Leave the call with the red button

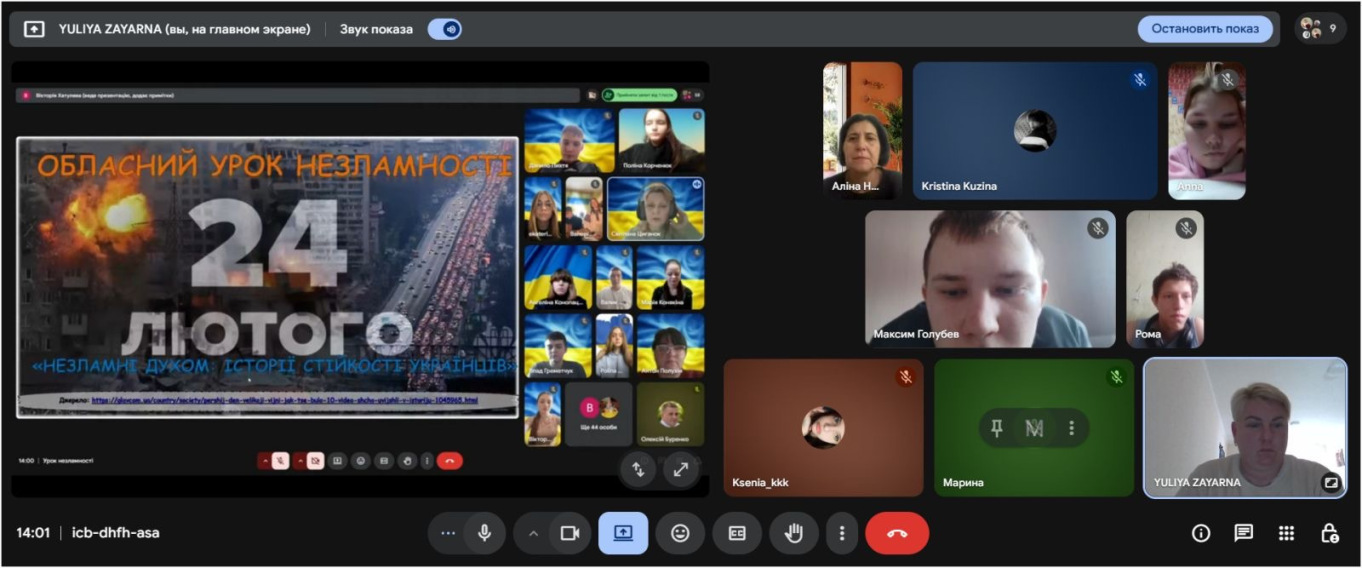click(x=897, y=533)
